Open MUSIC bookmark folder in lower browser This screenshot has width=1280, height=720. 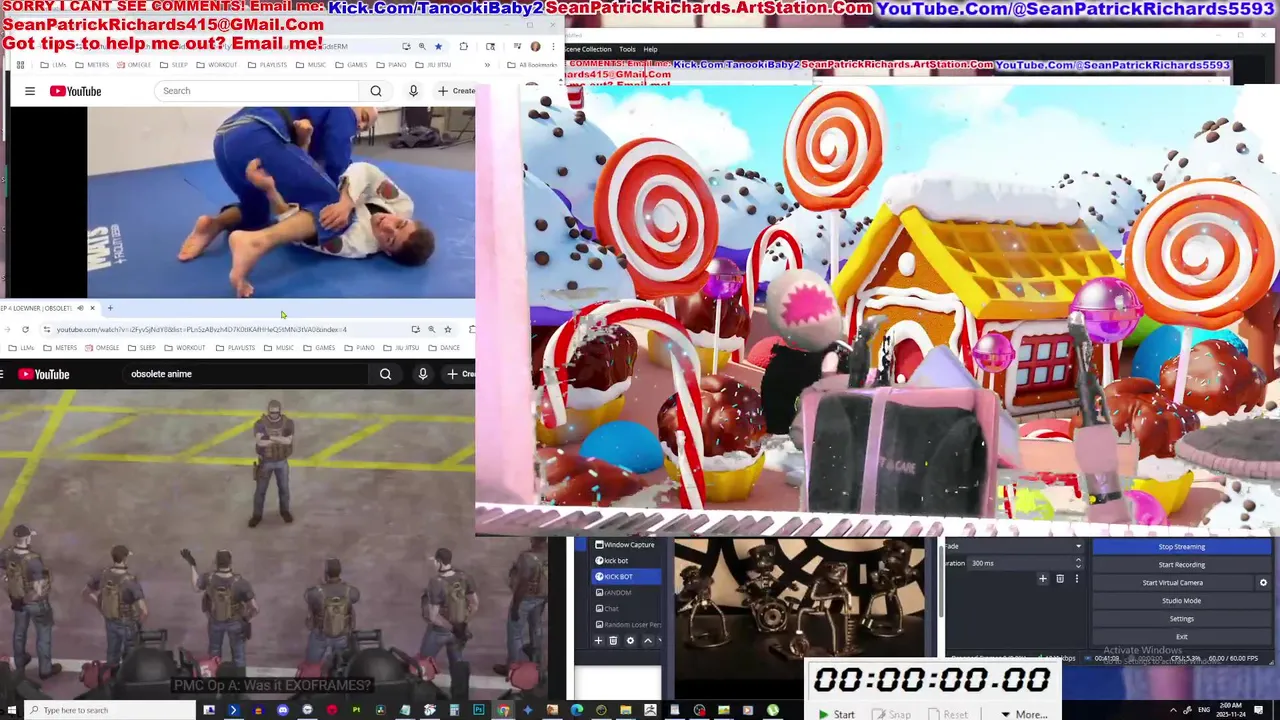pos(279,348)
